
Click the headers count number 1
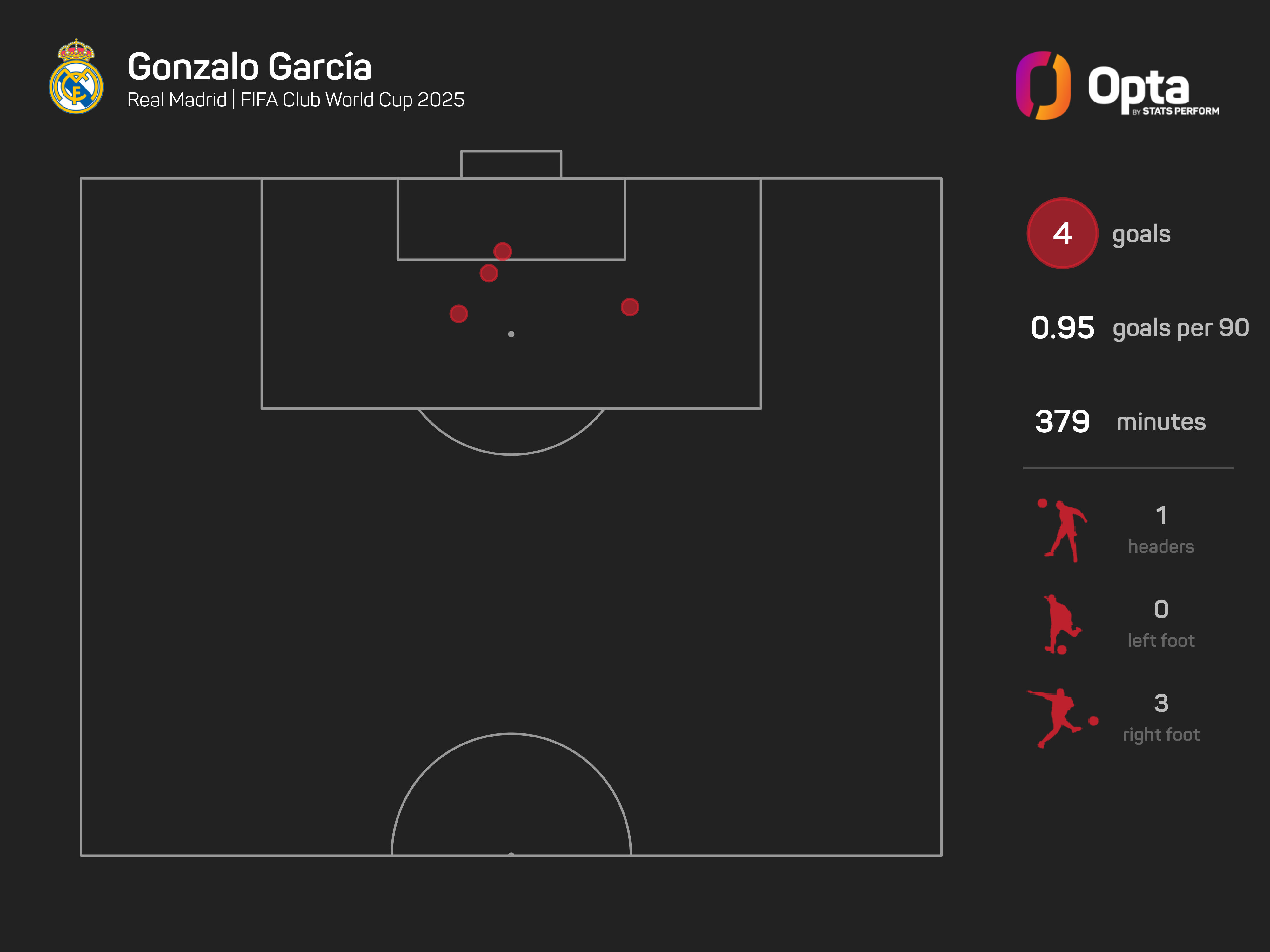pos(1161,515)
